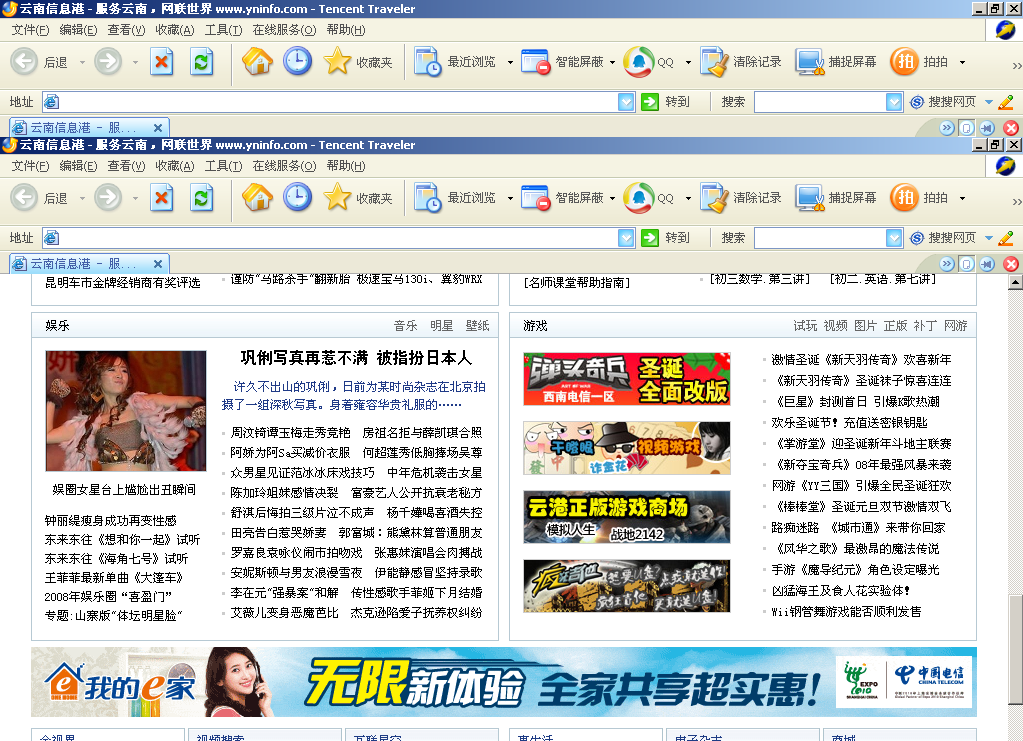Screen dimensions: 1023x741
Task: Open headline 巩俐写真再惹不满 被指扮日本人
Action: point(355,357)
